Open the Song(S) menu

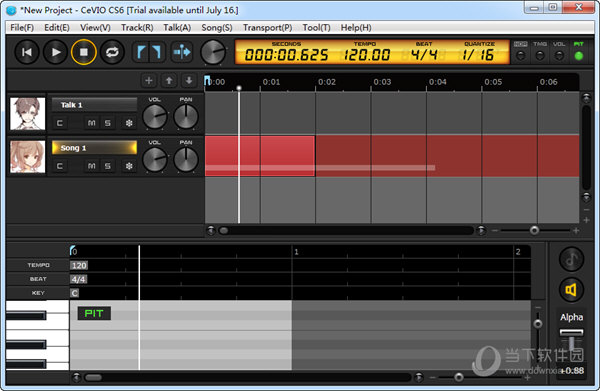click(x=217, y=28)
